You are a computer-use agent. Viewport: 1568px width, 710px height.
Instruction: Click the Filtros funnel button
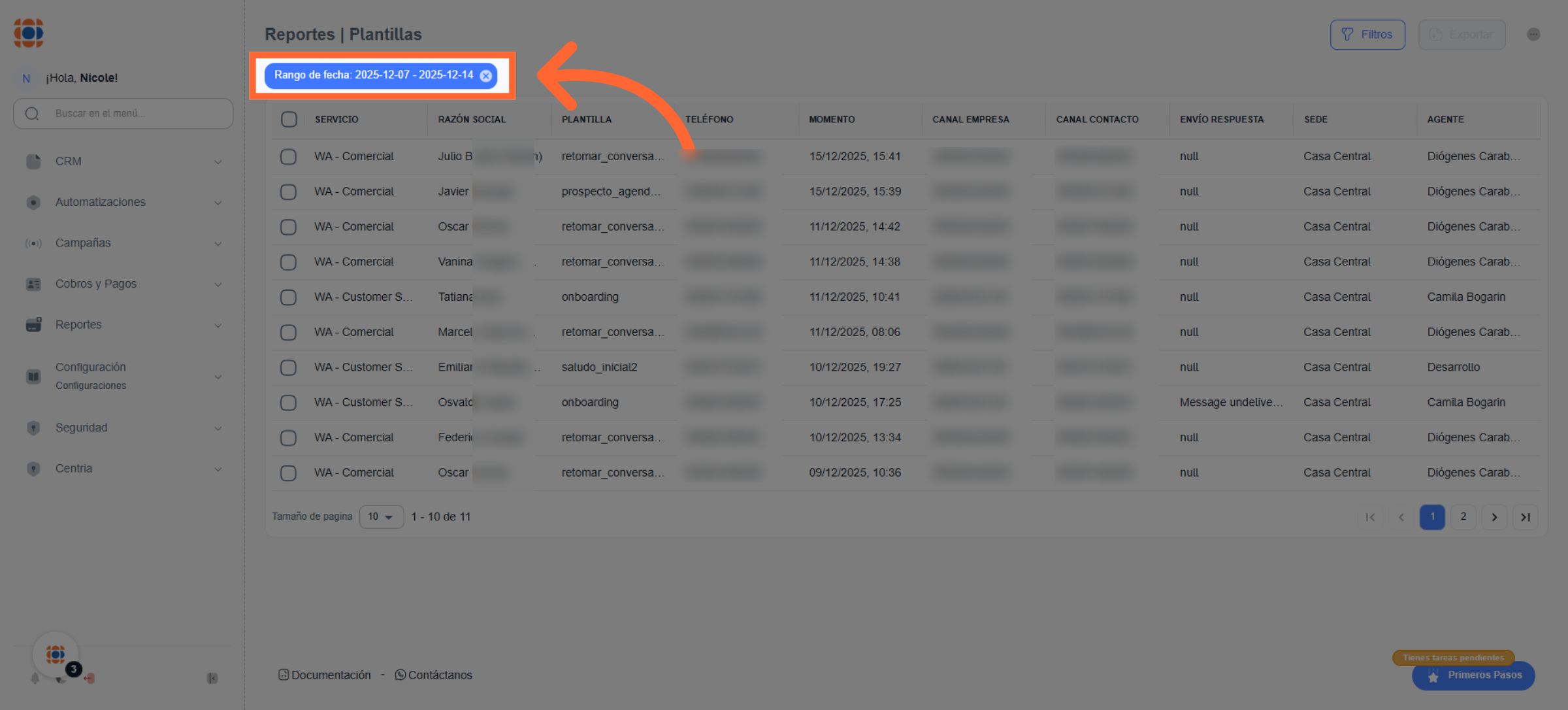tap(1367, 35)
